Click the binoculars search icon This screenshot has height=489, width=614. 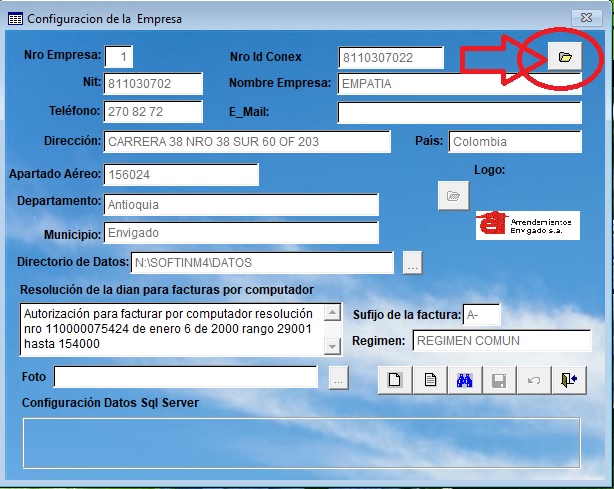coord(464,380)
